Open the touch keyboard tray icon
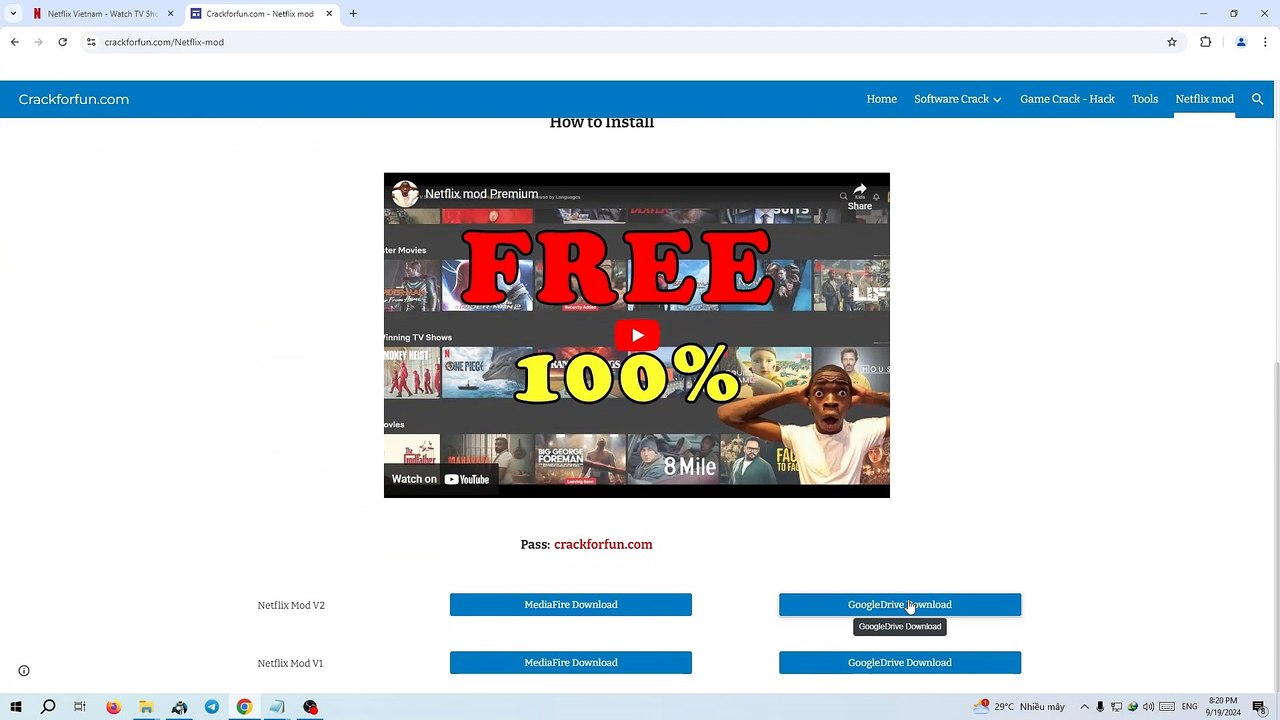This screenshot has height=720, width=1280. 1165,707
